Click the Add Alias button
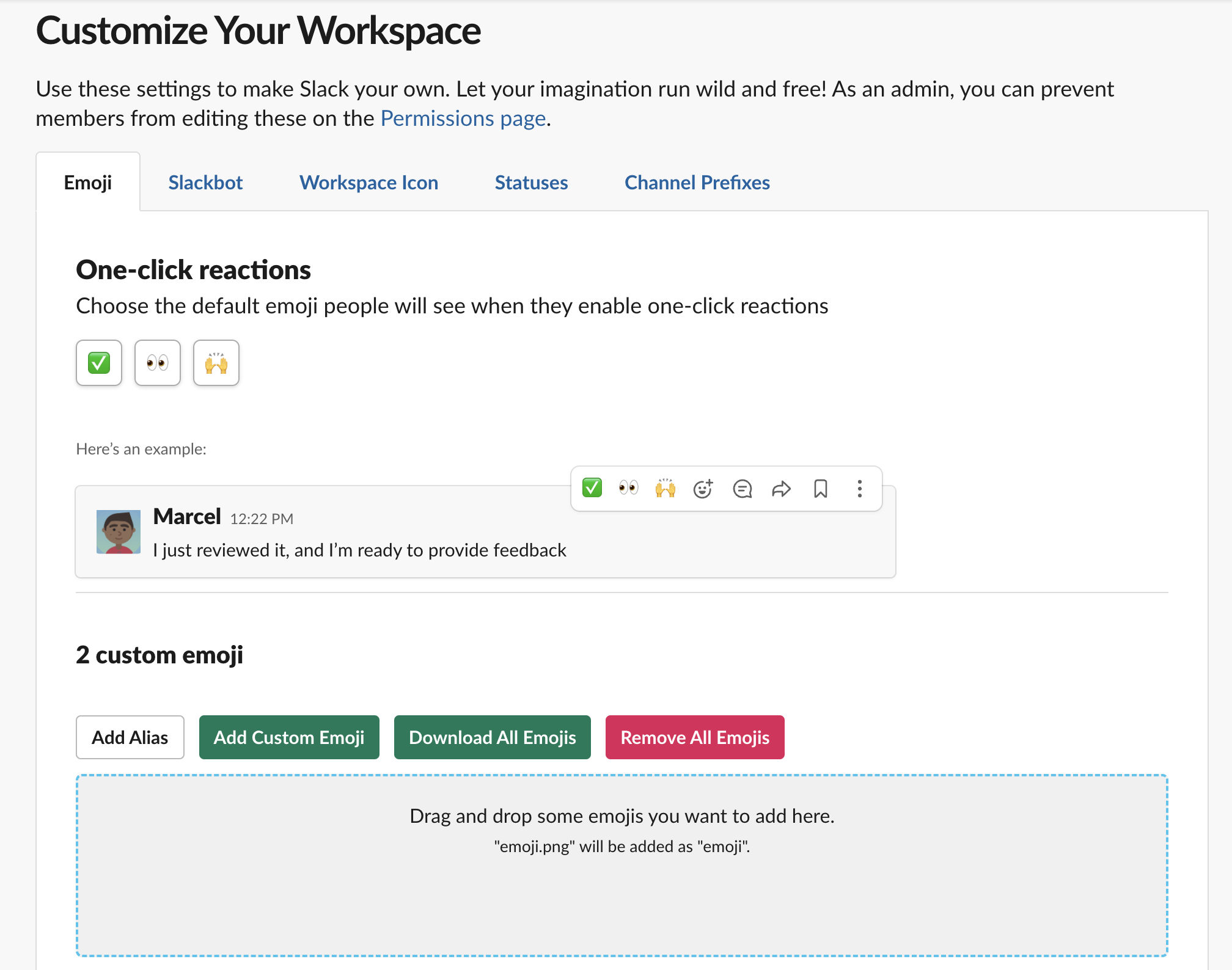The width and height of the screenshot is (1232, 970). 130,737
